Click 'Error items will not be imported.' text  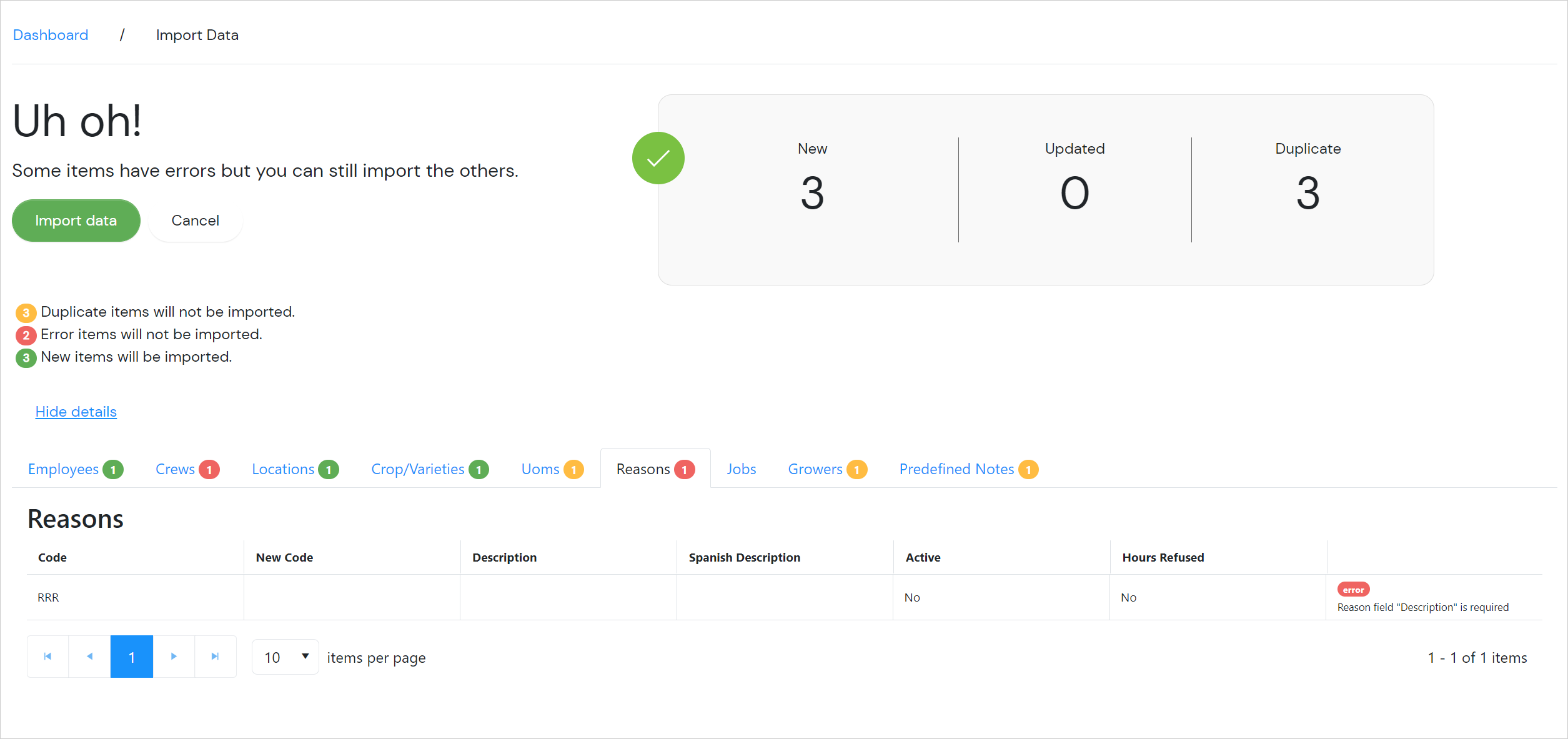pos(151,334)
